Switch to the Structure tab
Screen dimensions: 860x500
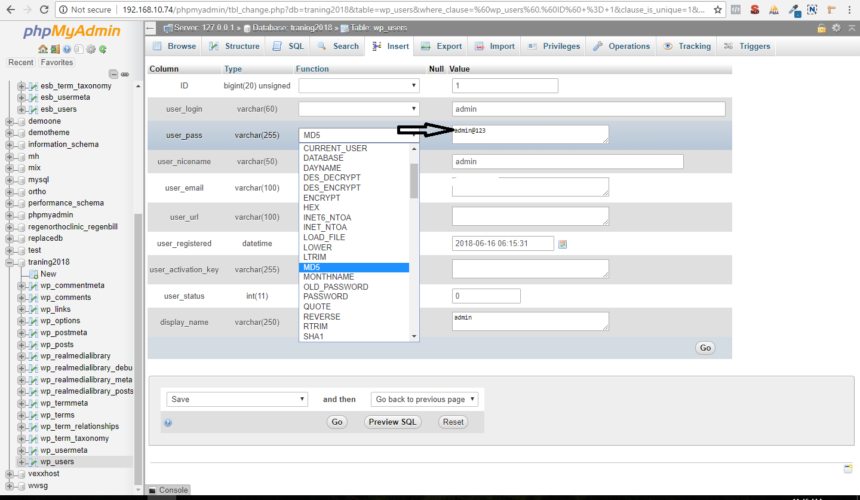234,46
